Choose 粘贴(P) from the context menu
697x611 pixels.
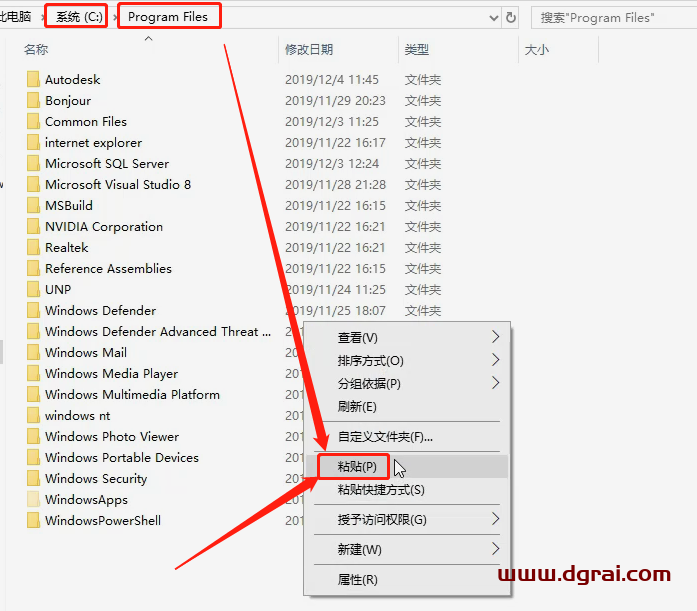pos(357,467)
